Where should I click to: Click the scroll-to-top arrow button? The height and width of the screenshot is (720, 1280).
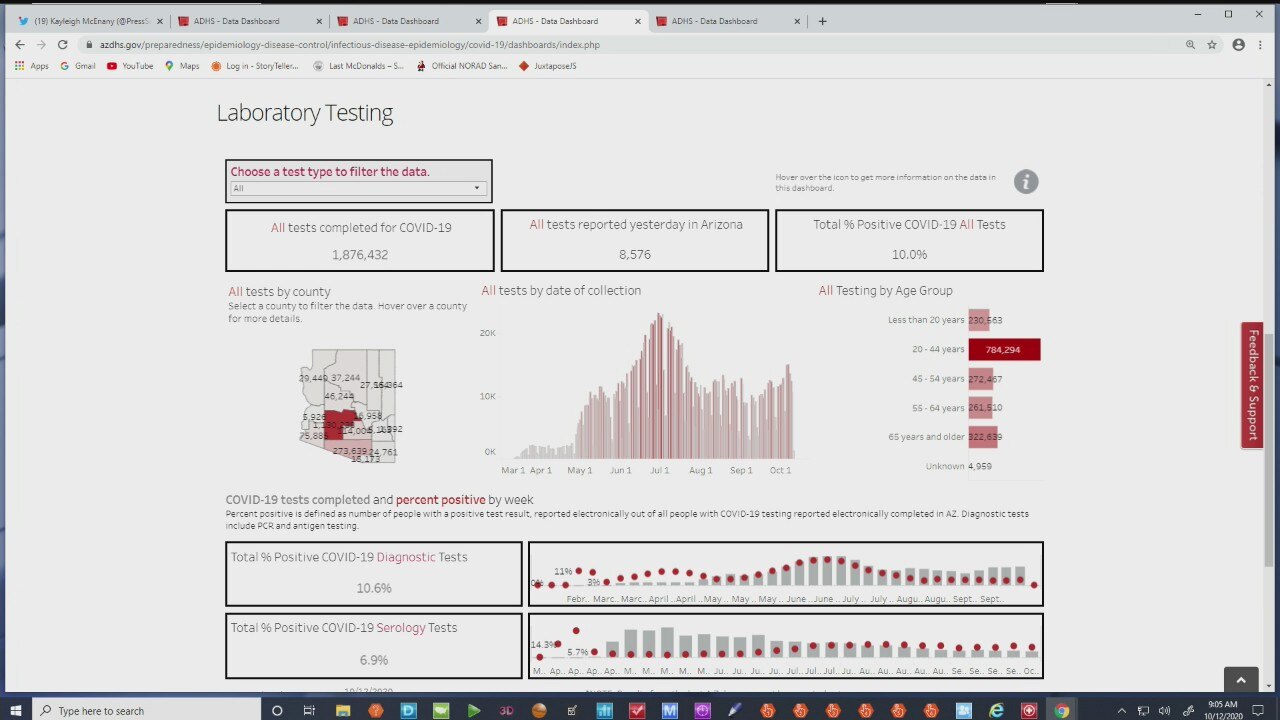click(1240, 680)
